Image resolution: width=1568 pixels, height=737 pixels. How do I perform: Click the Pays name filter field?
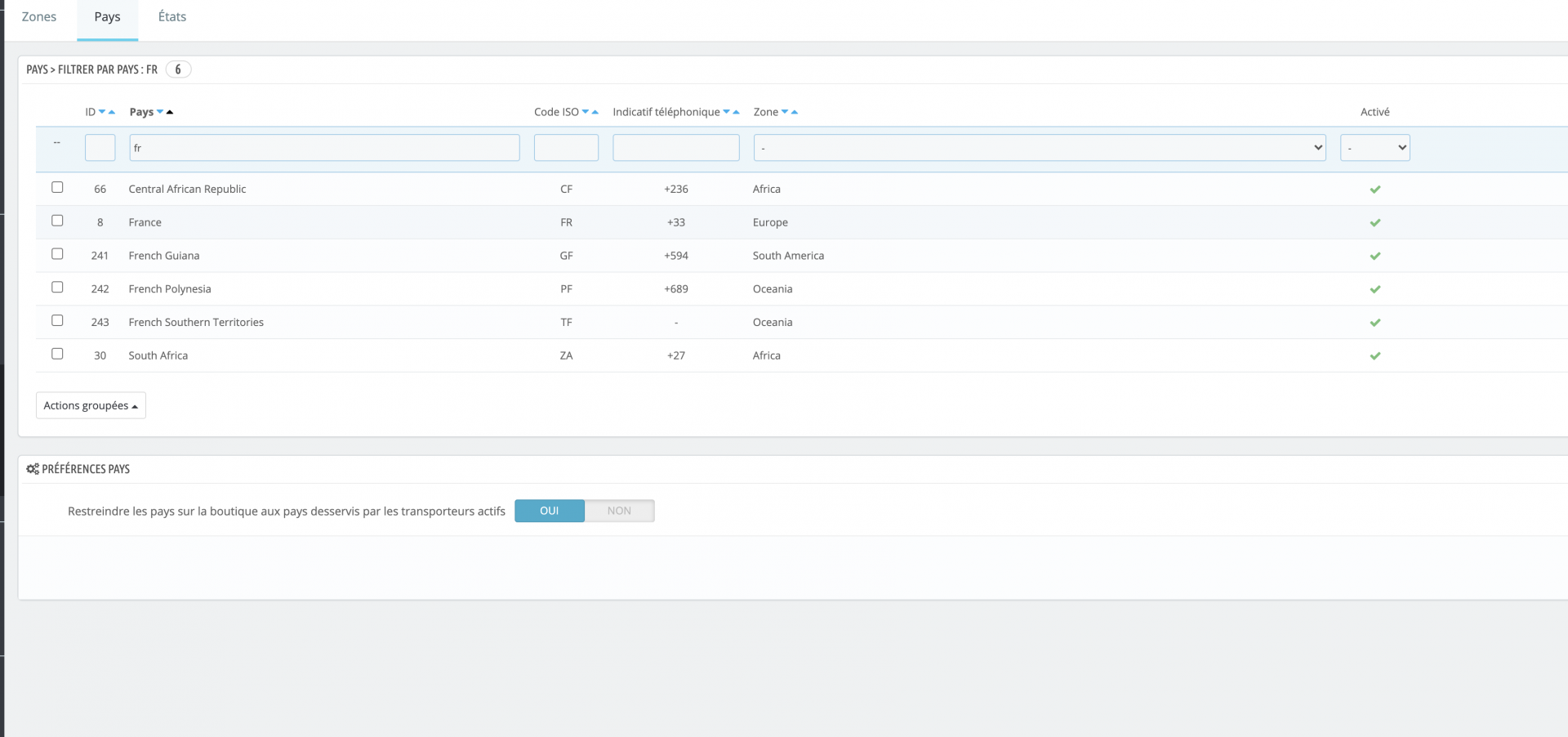tap(324, 148)
